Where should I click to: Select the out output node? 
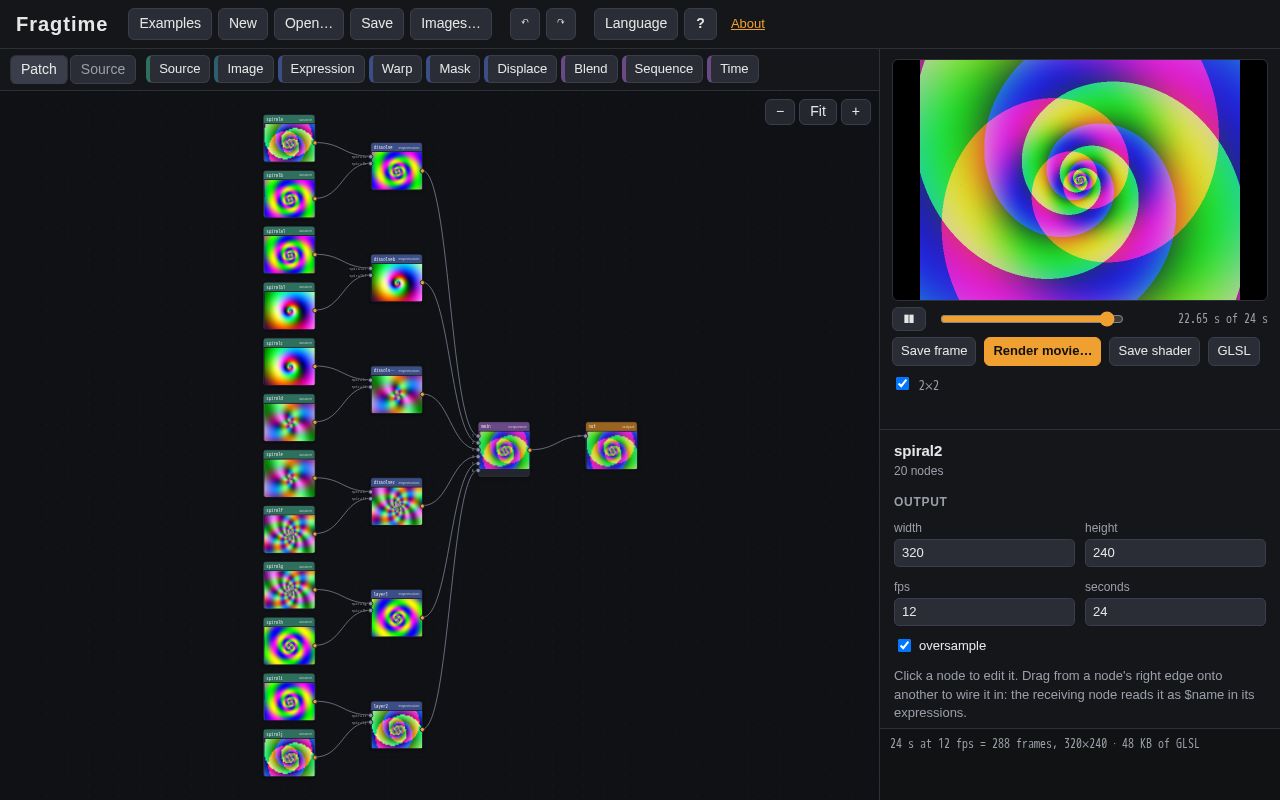coord(612,446)
